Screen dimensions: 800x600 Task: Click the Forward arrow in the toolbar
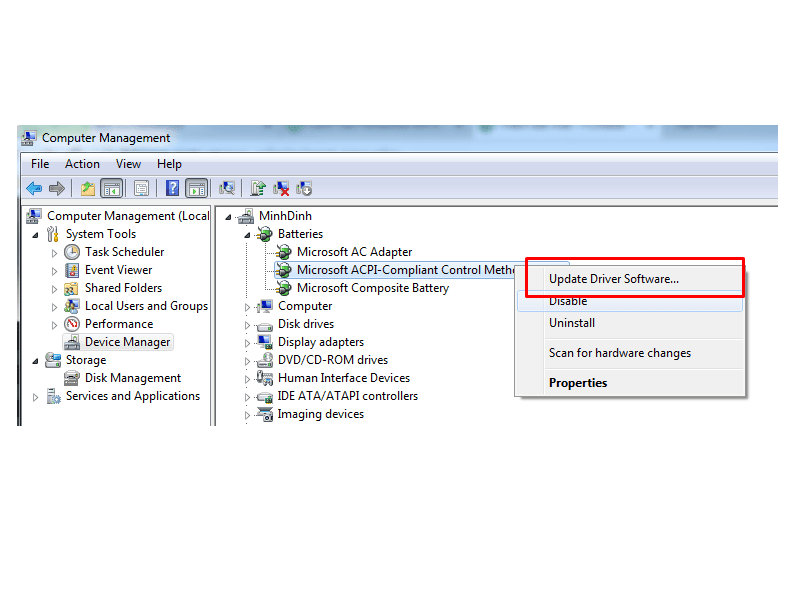[57, 189]
